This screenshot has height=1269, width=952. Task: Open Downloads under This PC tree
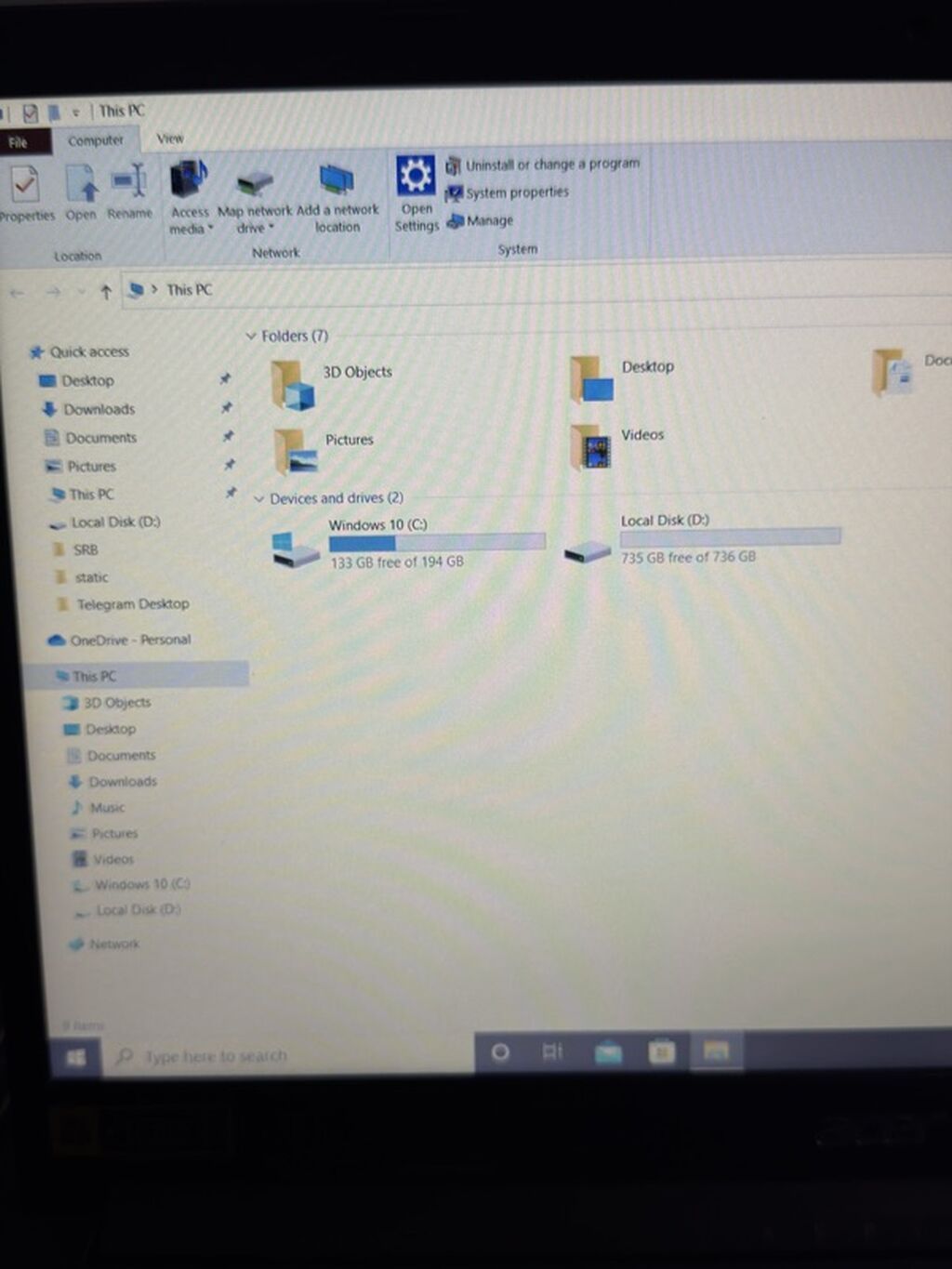click(122, 782)
